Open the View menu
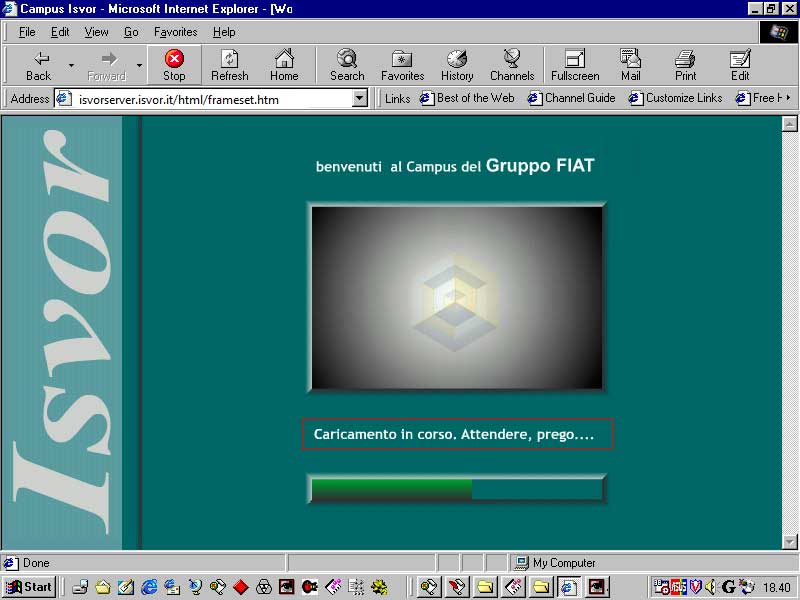The height and width of the screenshot is (600, 800). [96, 32]
